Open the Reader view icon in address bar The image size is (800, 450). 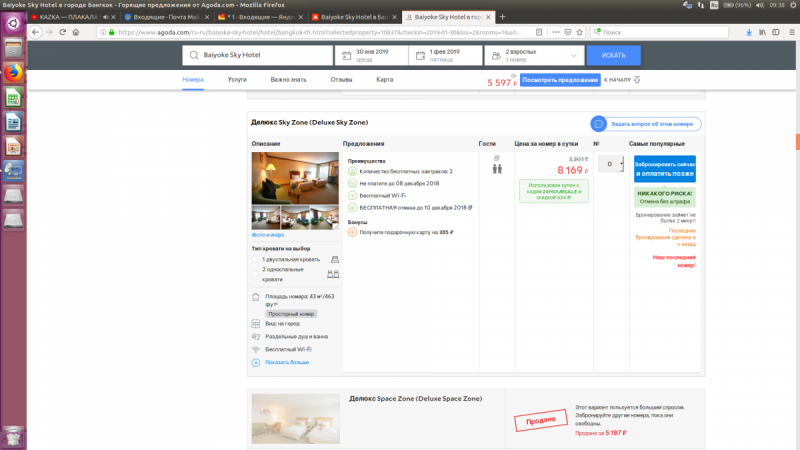[x=539, y=32]
